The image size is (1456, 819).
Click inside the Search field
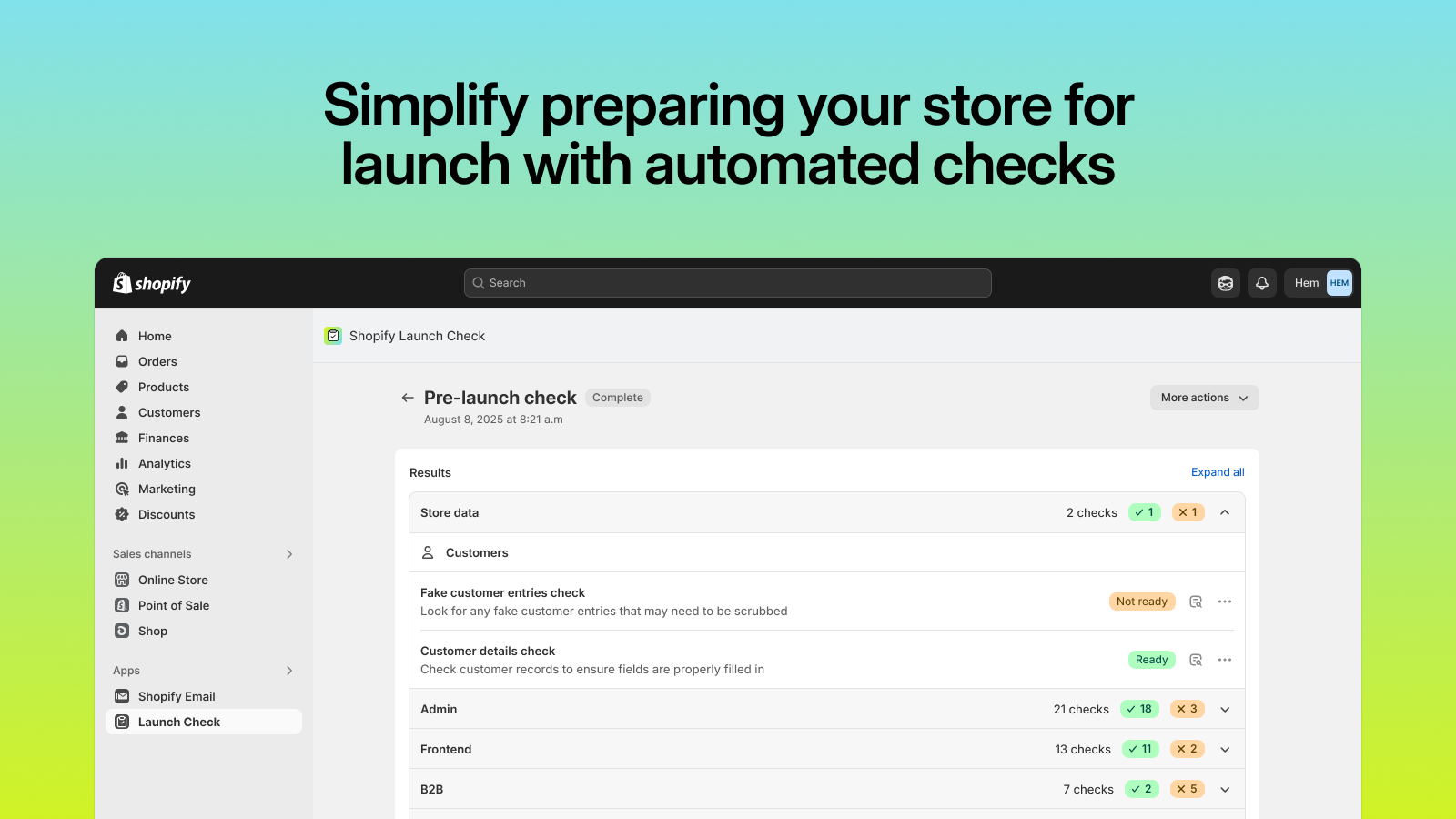[x=726, y=282]
